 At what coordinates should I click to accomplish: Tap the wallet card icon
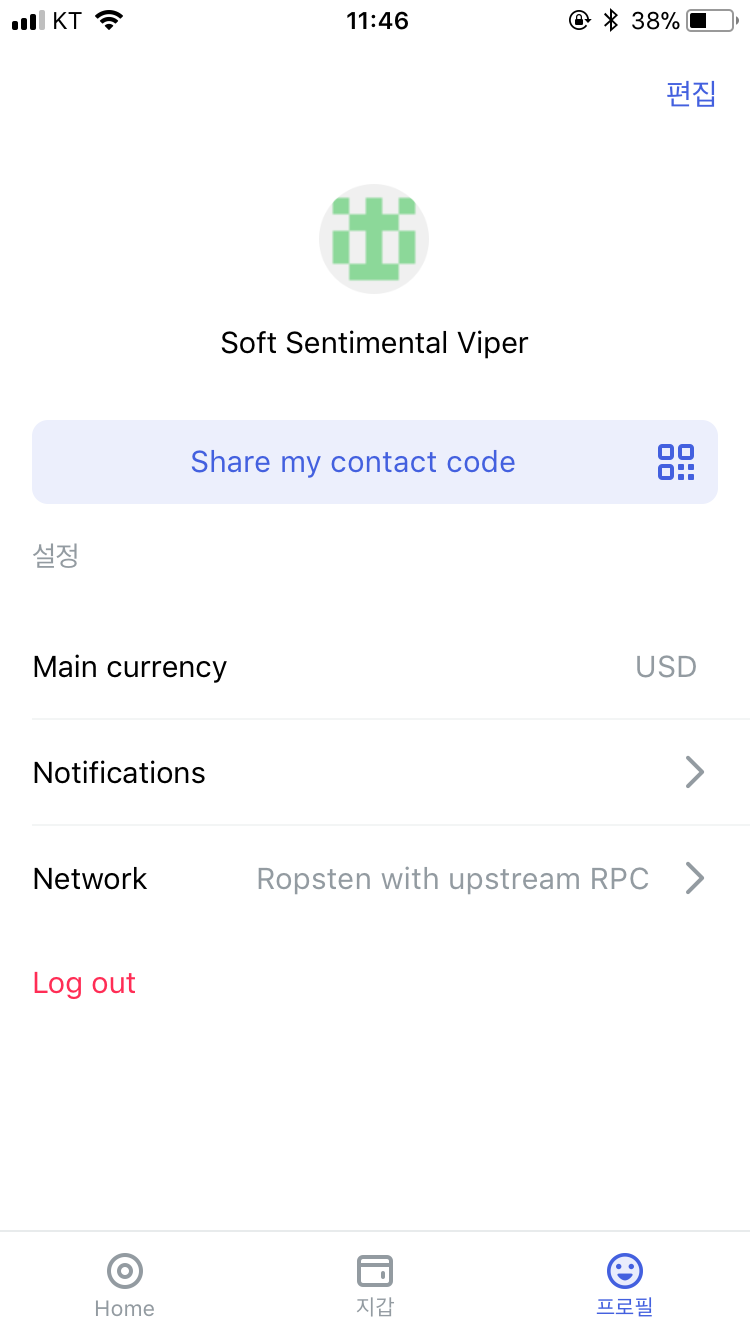(375, 1271)
